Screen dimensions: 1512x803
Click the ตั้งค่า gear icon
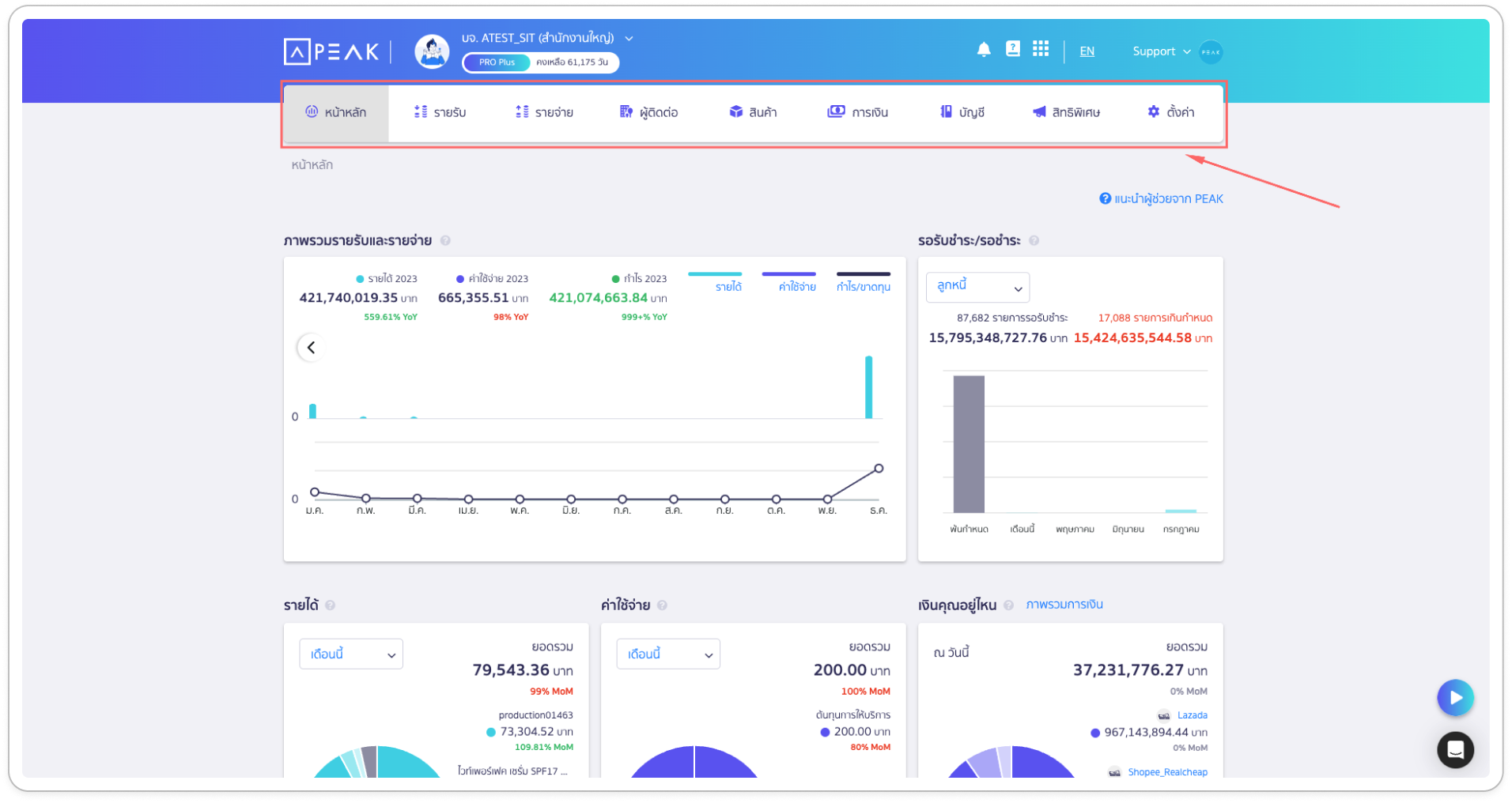(1154, 111)
